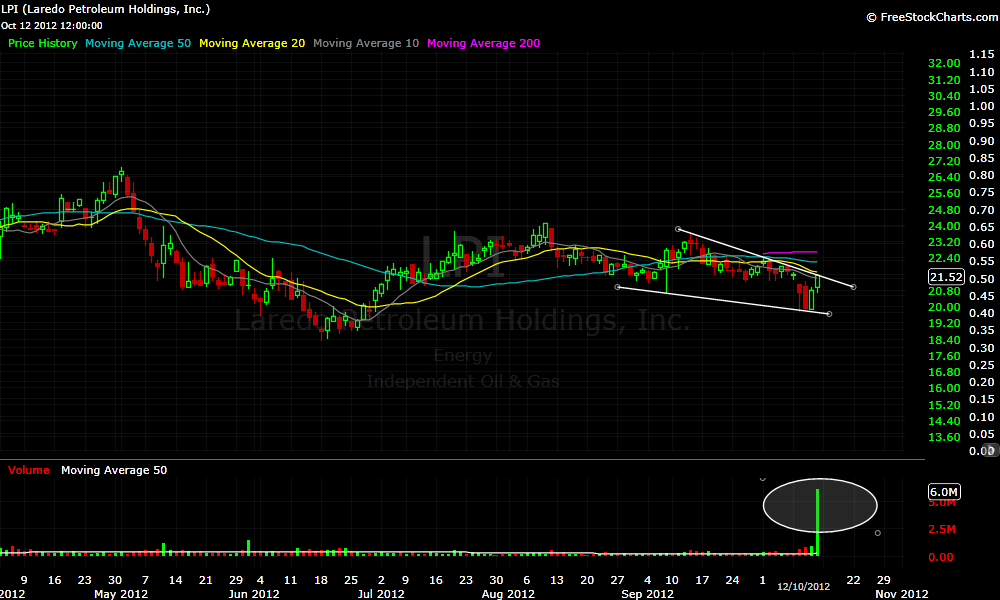1000x600 pixels.
Task: Click the lower trendline's left endpoint handle
Action: [617, 287]
